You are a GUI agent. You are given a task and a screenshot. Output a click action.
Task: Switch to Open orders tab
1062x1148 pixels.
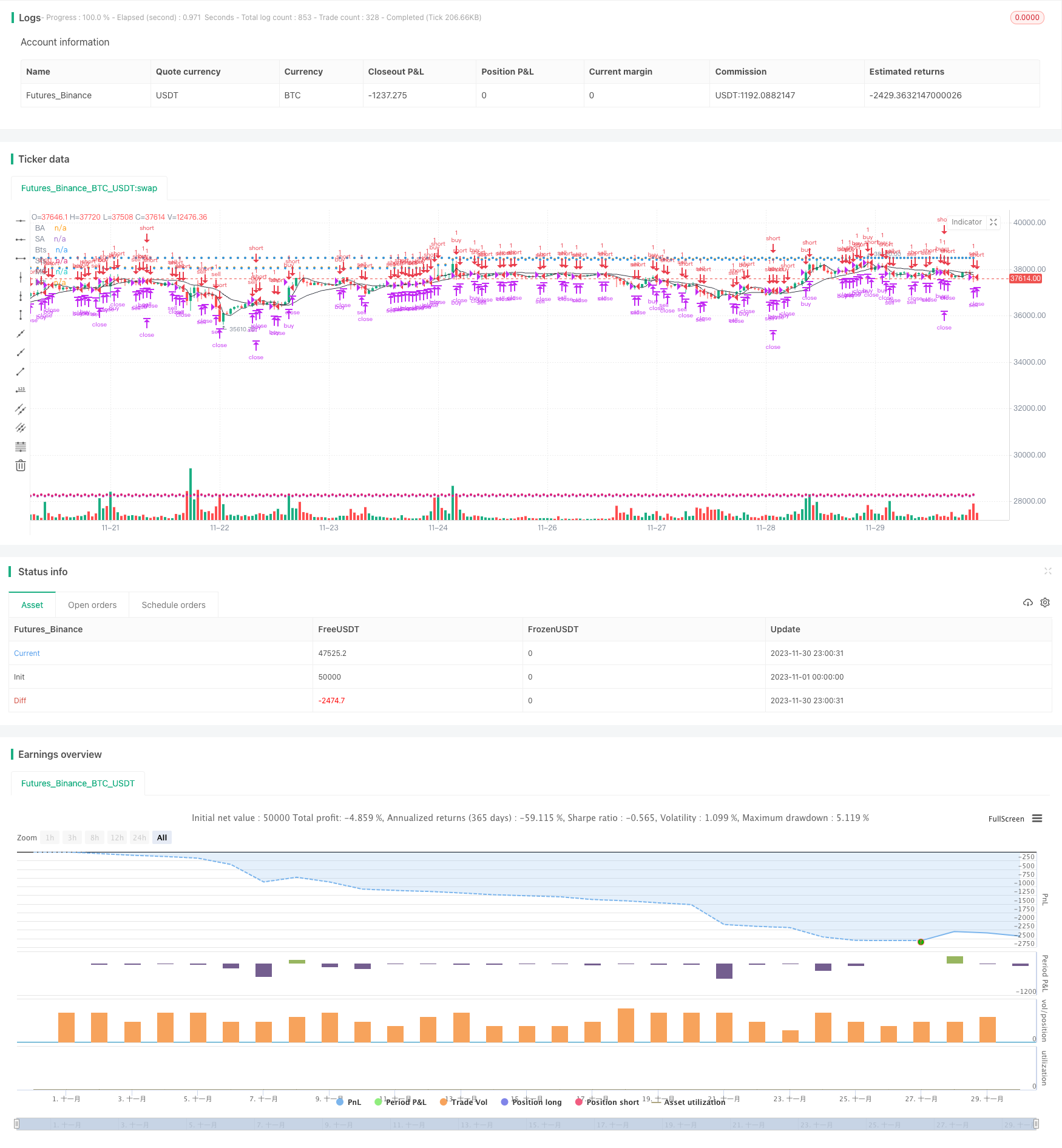click(92, 605)
